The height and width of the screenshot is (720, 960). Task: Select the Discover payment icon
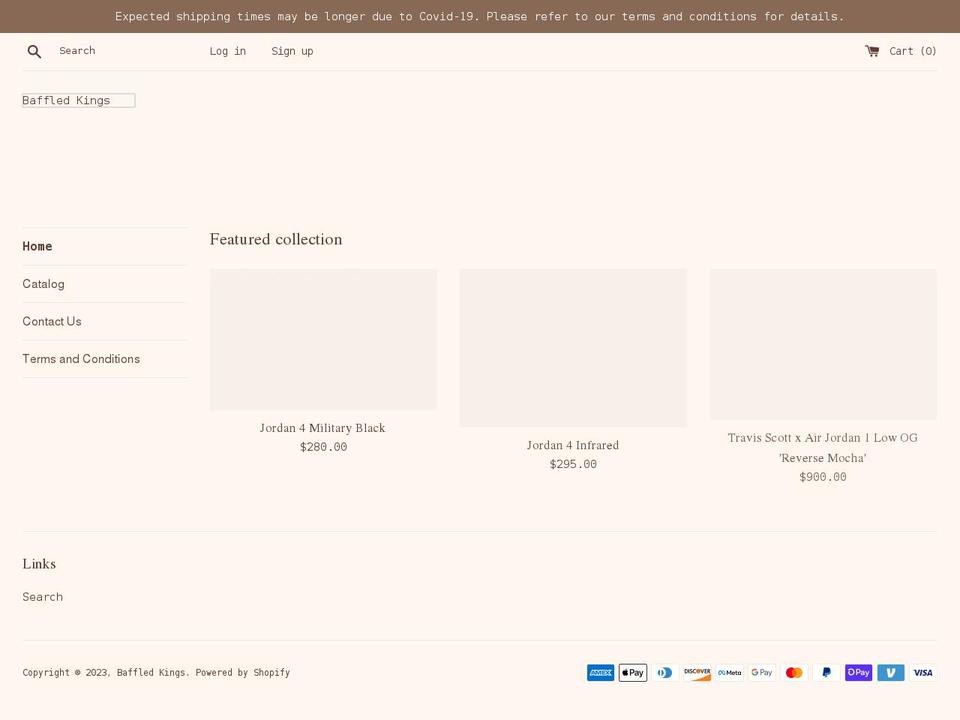pos(697,672)
